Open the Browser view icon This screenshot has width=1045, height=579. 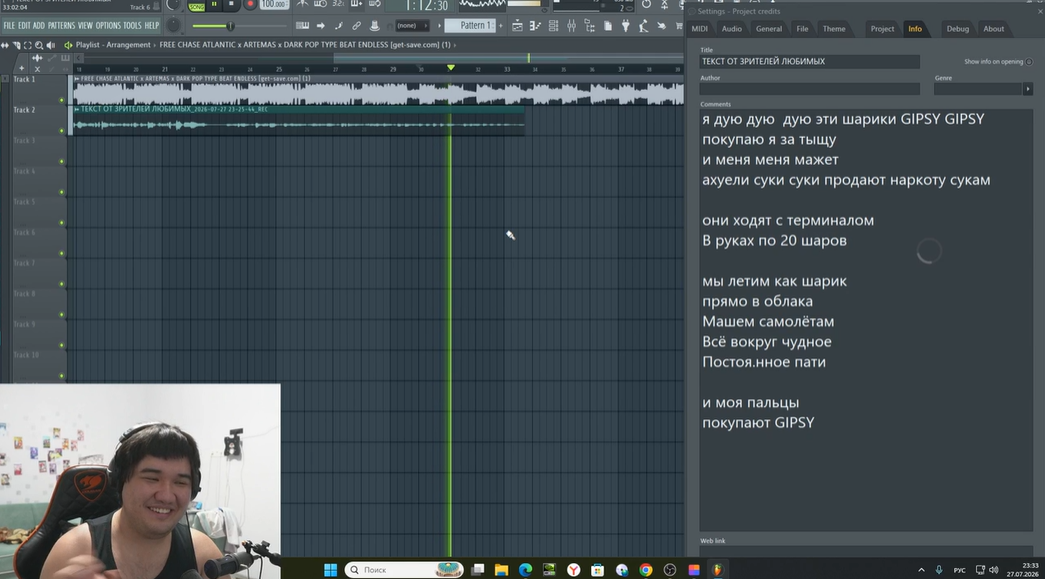(589, 26)
